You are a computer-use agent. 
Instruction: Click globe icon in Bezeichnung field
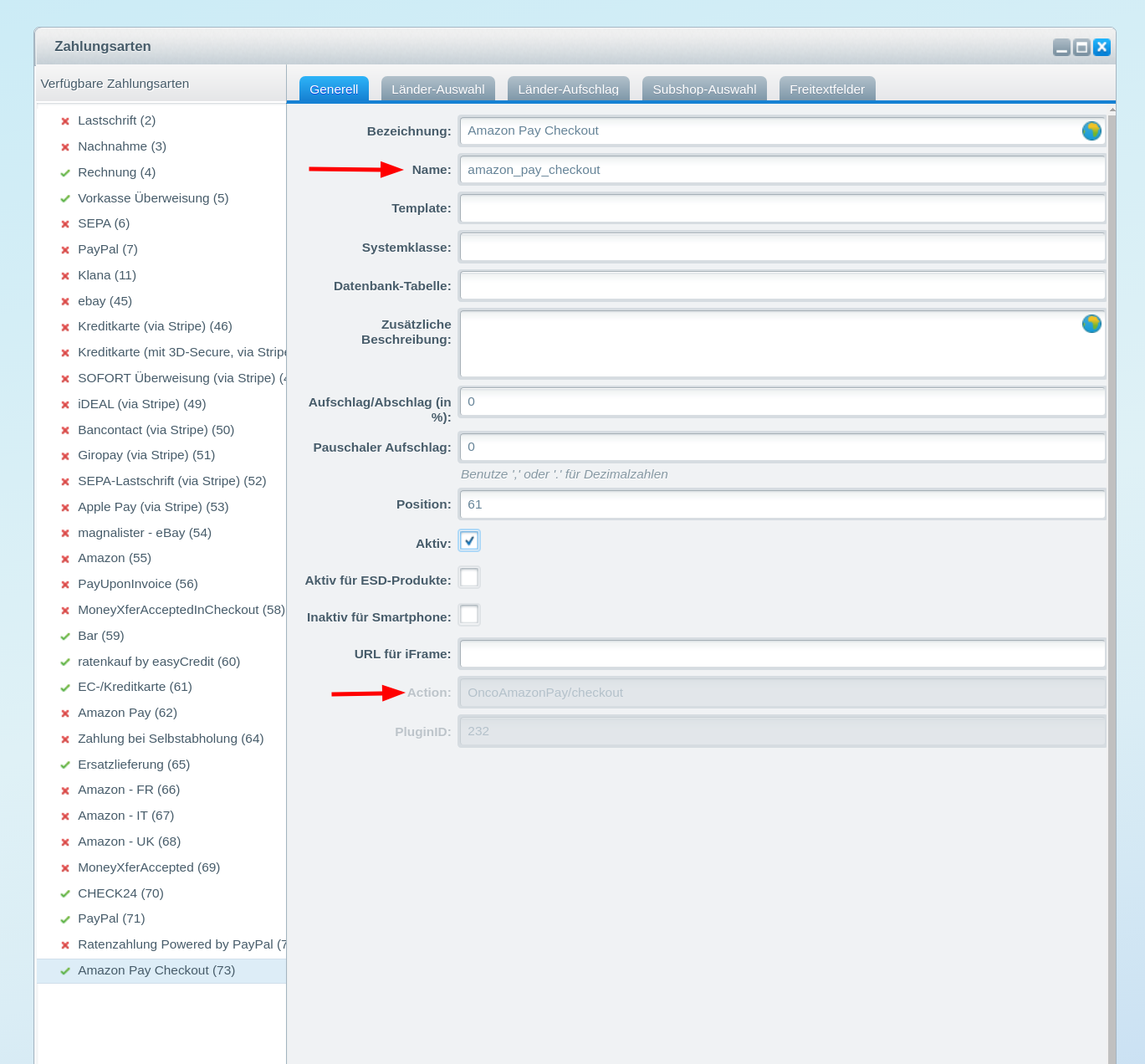[1091, 131]
